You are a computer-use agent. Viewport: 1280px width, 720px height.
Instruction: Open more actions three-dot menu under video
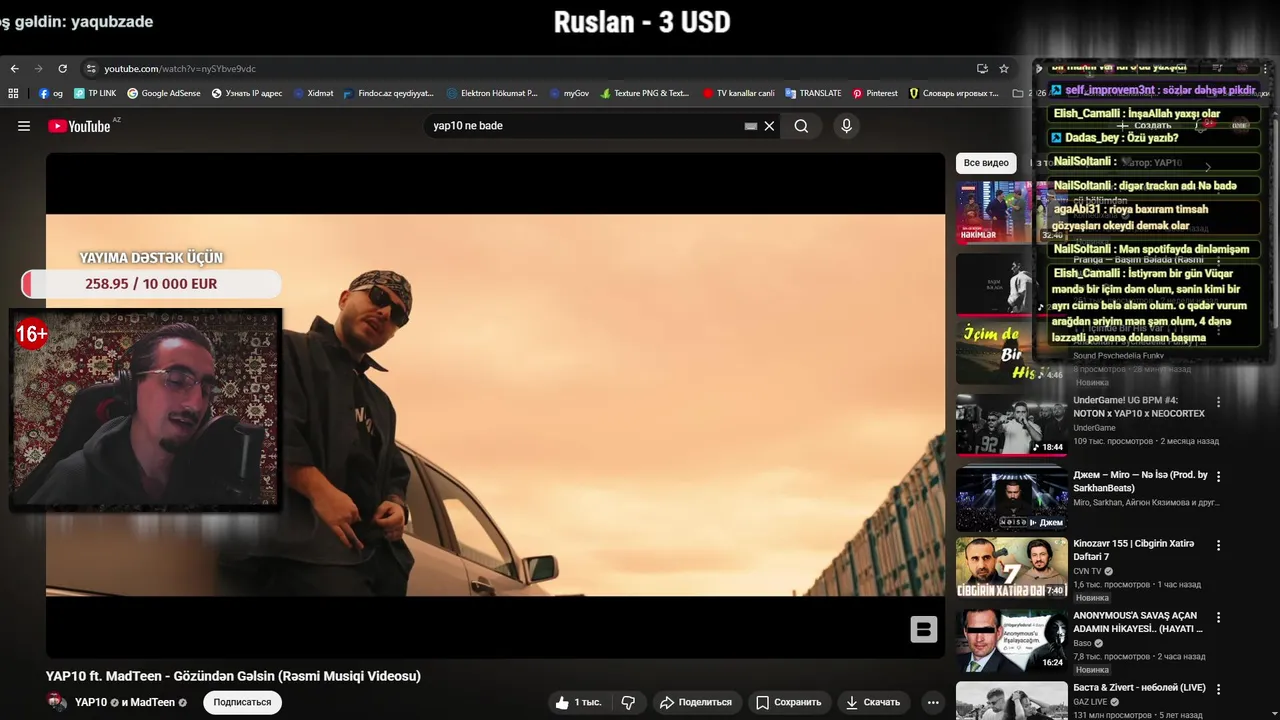click(933, 702)
